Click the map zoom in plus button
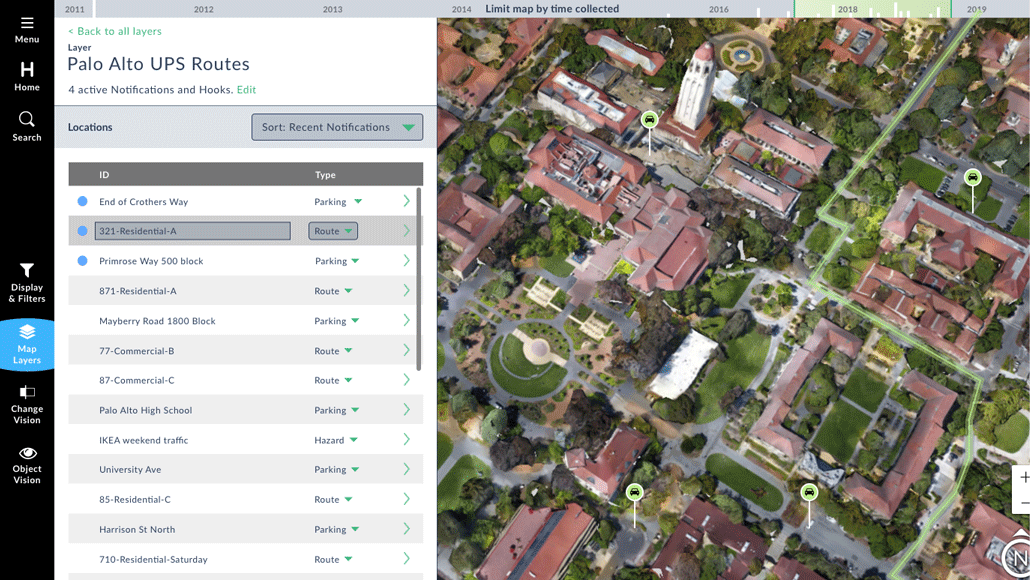 1024,477
